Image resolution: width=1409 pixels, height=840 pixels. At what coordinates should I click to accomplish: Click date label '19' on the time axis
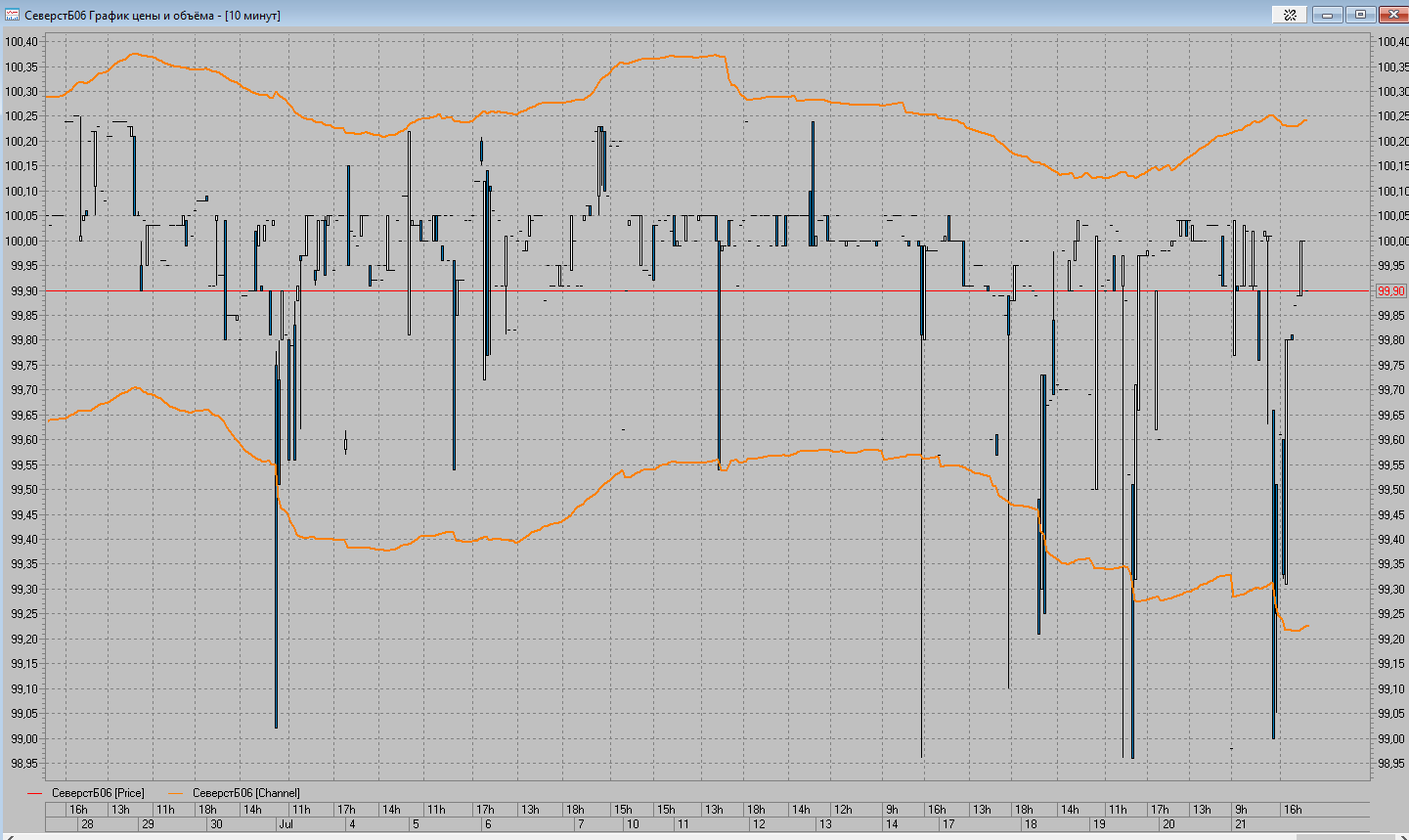pyautogui.click(x=1099, y=824)
